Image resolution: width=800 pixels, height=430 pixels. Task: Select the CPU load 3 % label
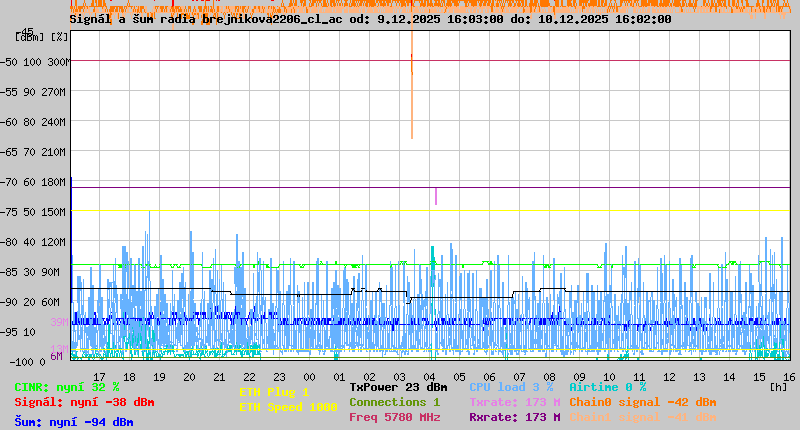tap(511, 387)
